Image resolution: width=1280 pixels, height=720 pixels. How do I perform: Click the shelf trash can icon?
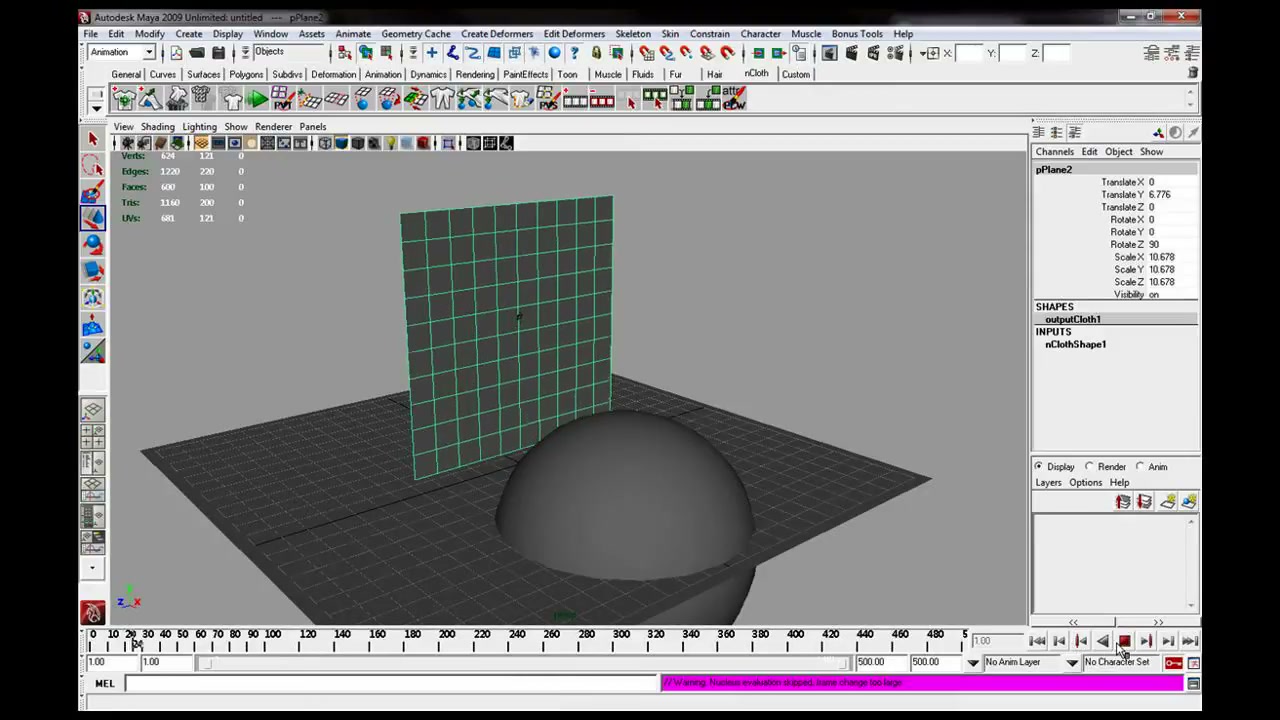coord(1192,73)
